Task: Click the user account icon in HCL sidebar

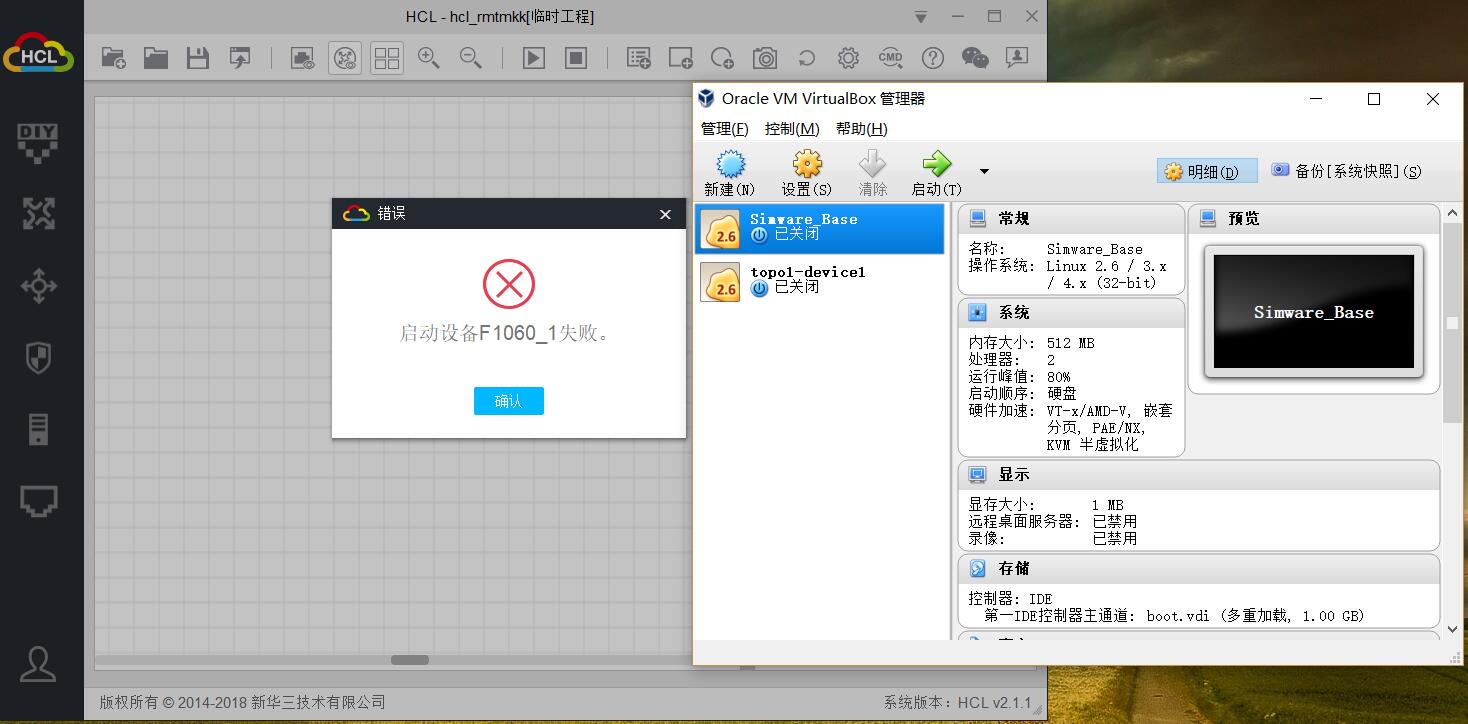Action: coord(39,664)
